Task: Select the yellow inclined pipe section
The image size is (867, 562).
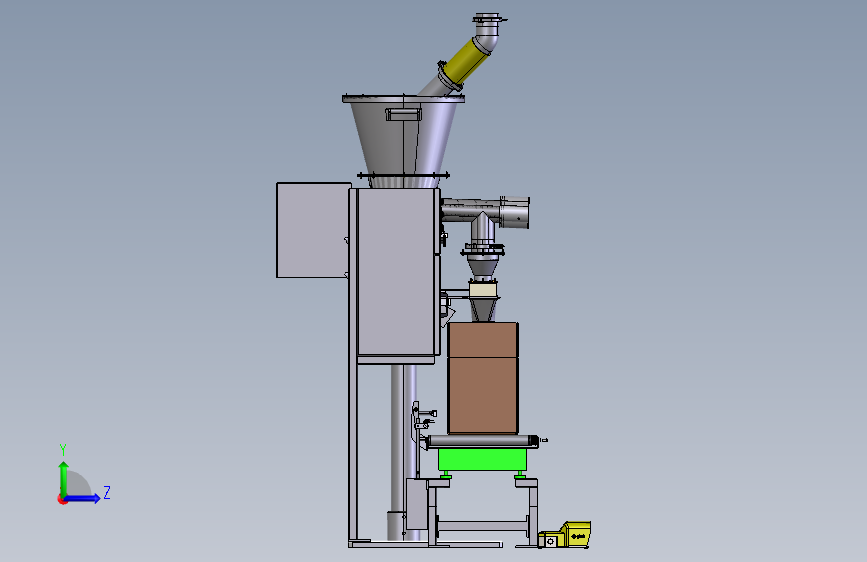Action: (x=468, y=60)
